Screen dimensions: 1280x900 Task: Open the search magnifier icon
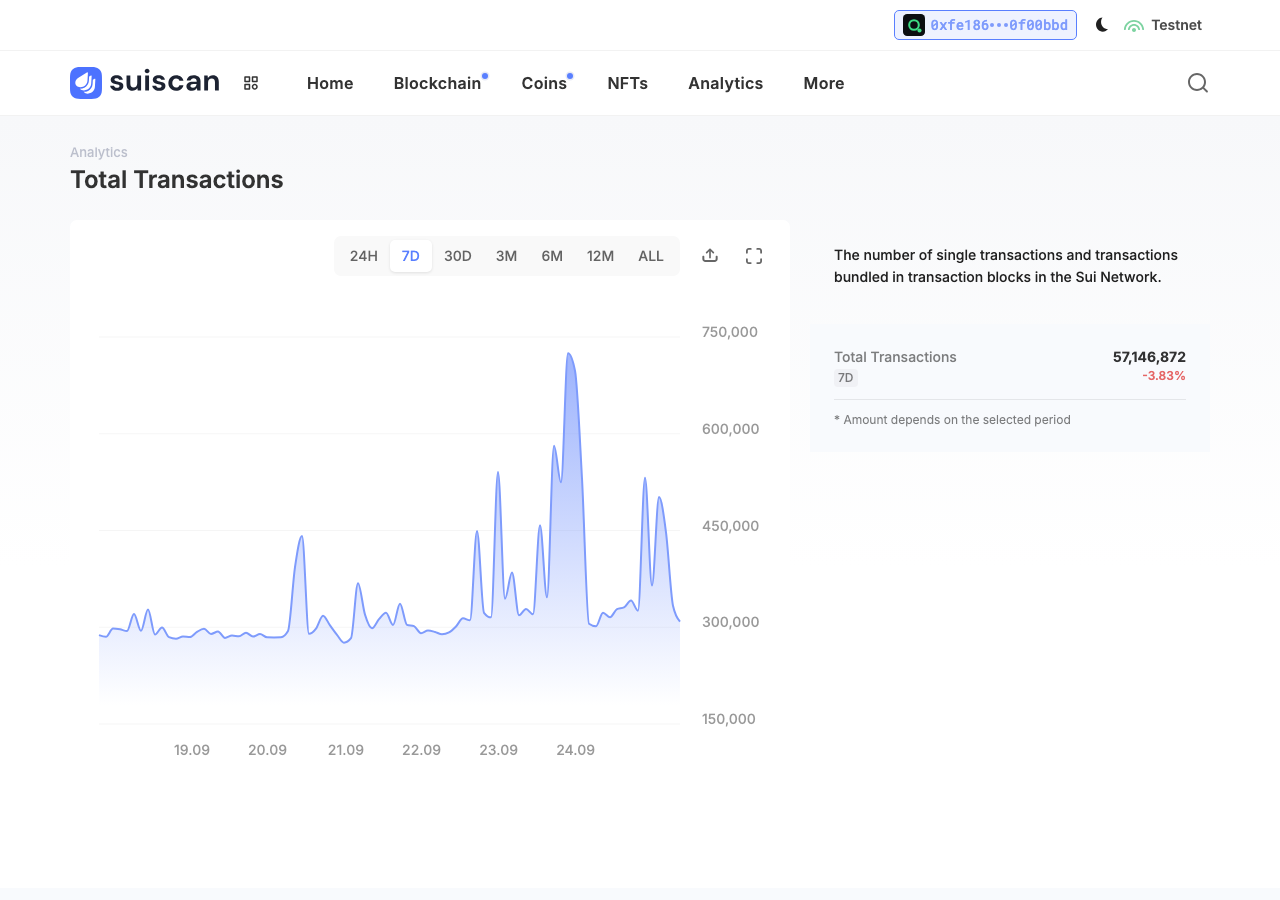coord(1198,83)
